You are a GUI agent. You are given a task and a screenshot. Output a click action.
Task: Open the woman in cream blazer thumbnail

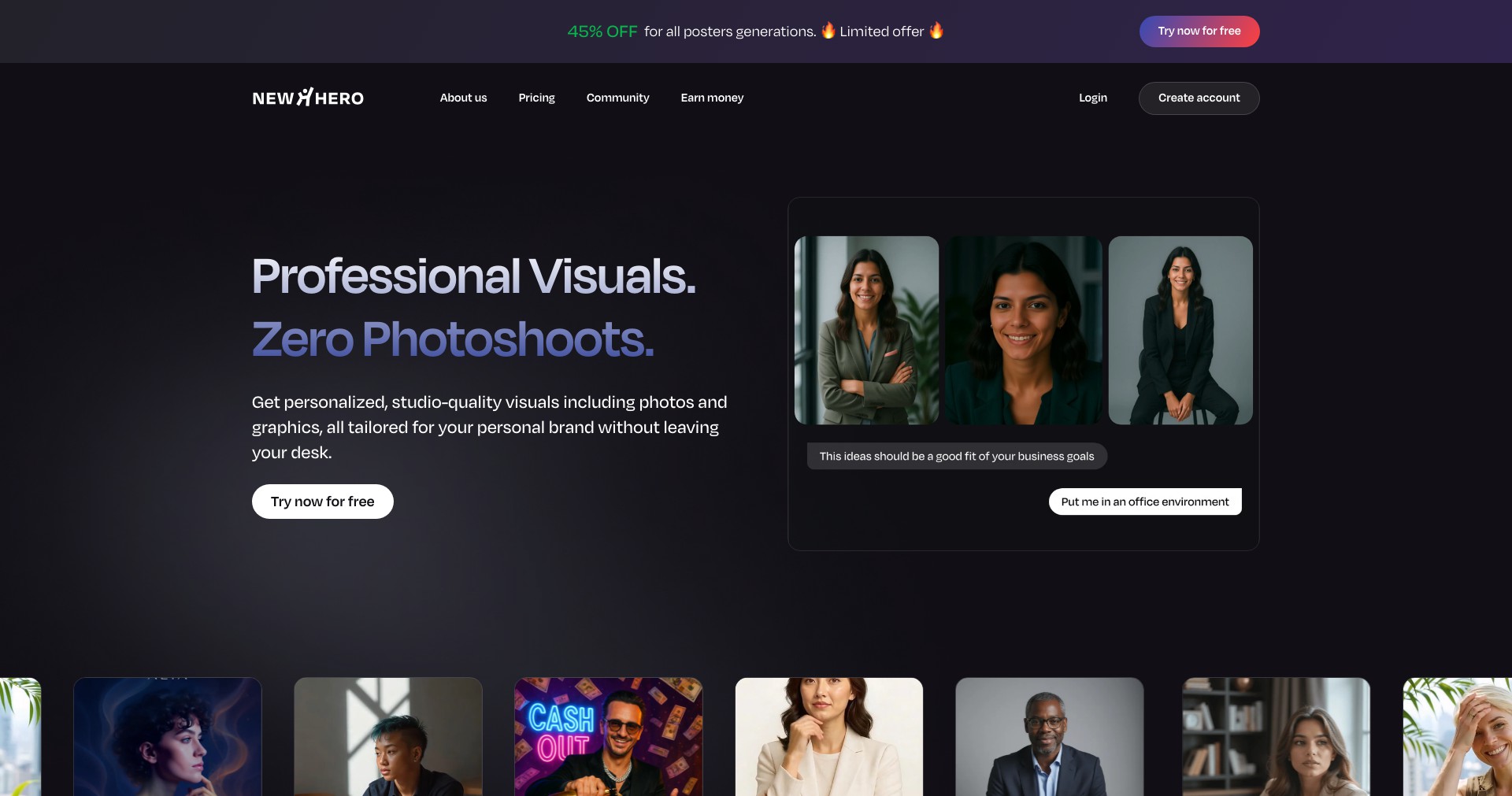point(828,737)
